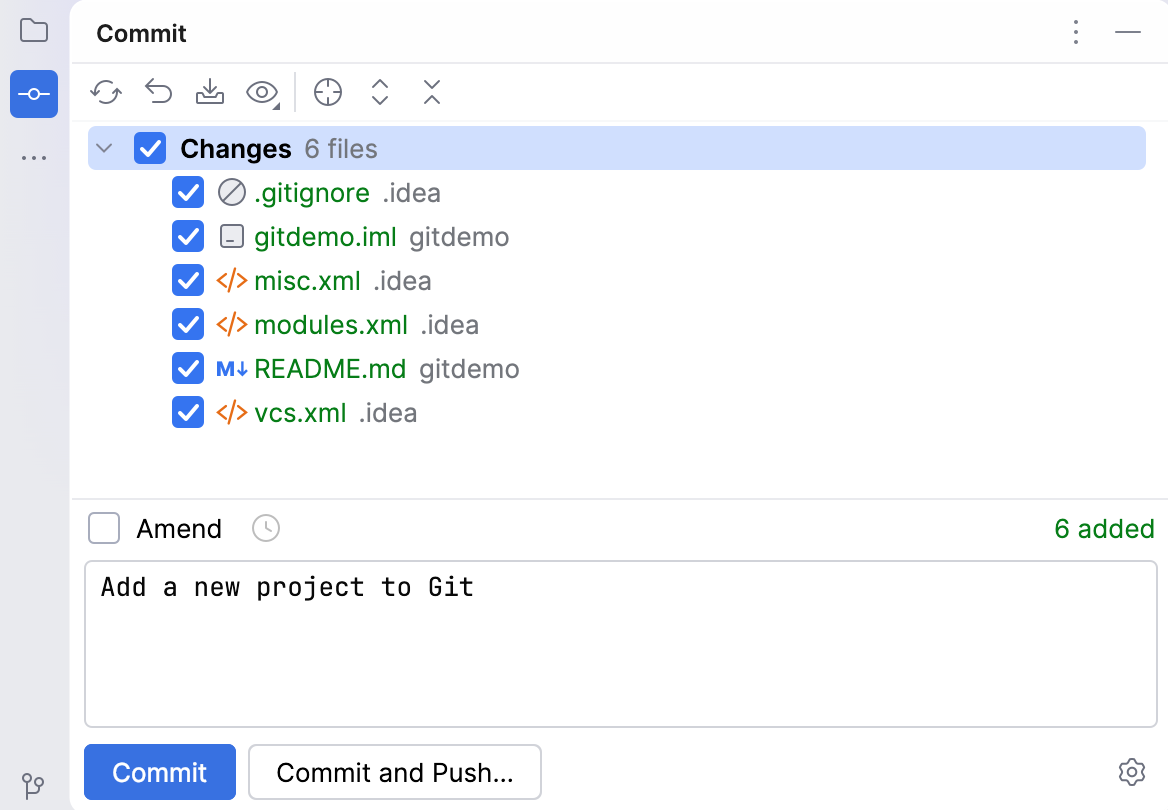
Task: Click the eye icon to change view options
Action: pos(259,92)
